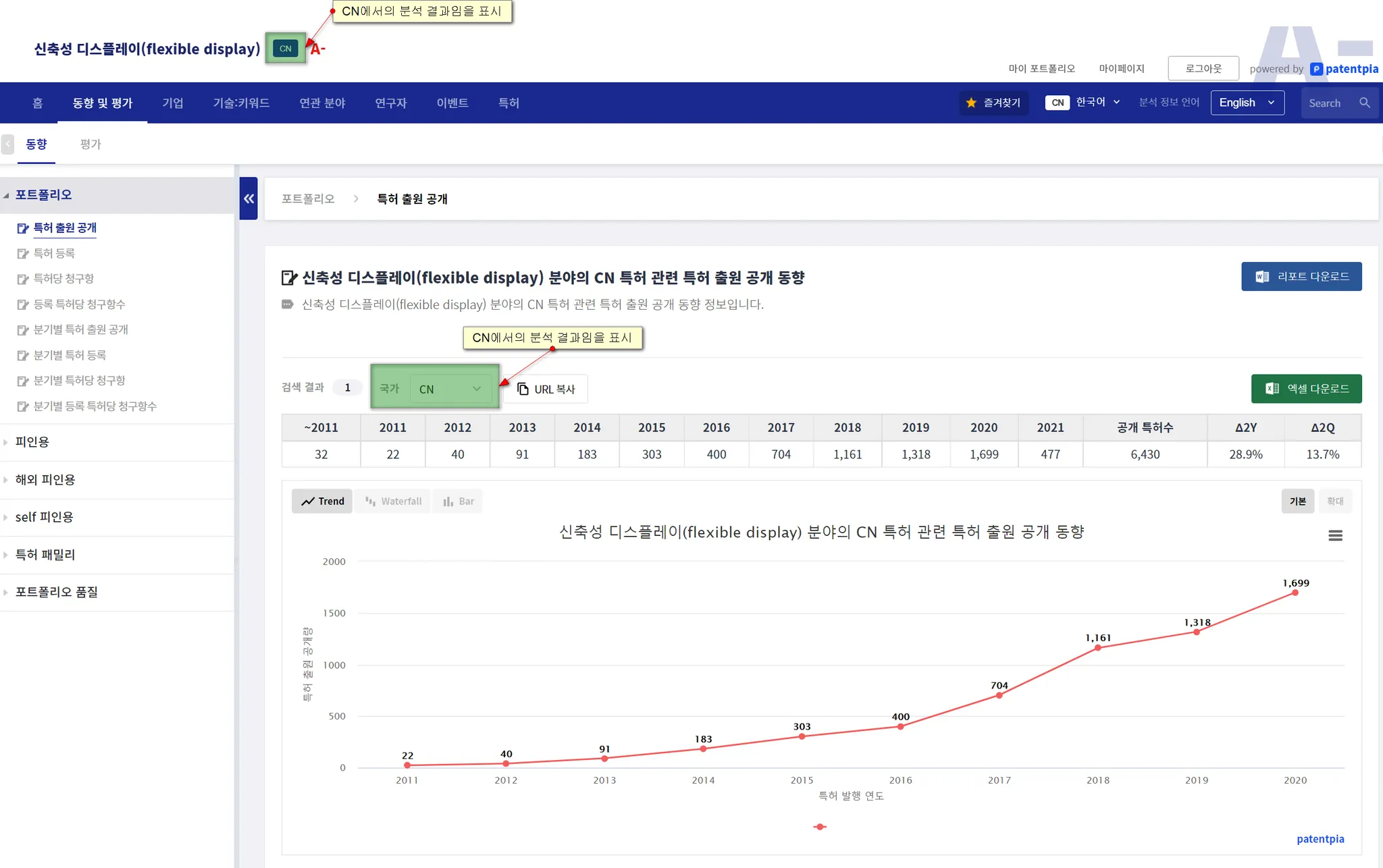Click the favorites star icon
This screenshot has height=868, width=1383.
tap(971, 103)
